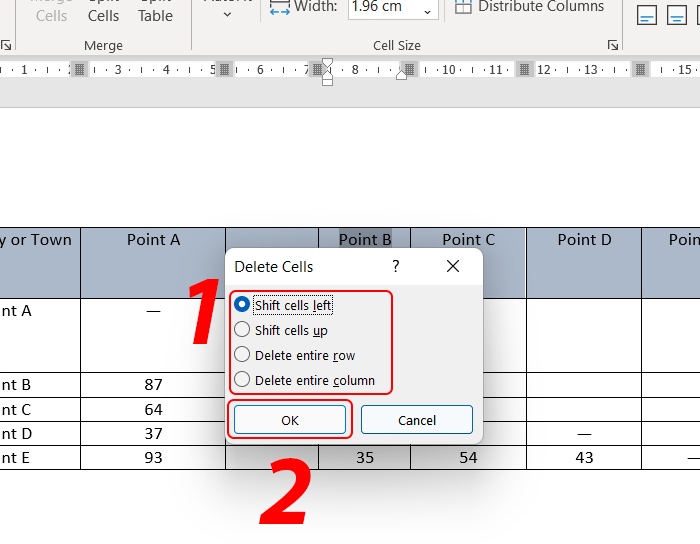Click the Distribute Columns icon
Viewport: 700px width, 544px height.
click(x=463, y=7)
